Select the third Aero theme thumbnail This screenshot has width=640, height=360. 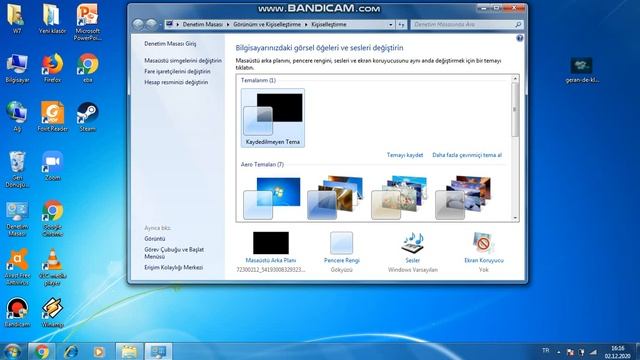pos(400,198)
